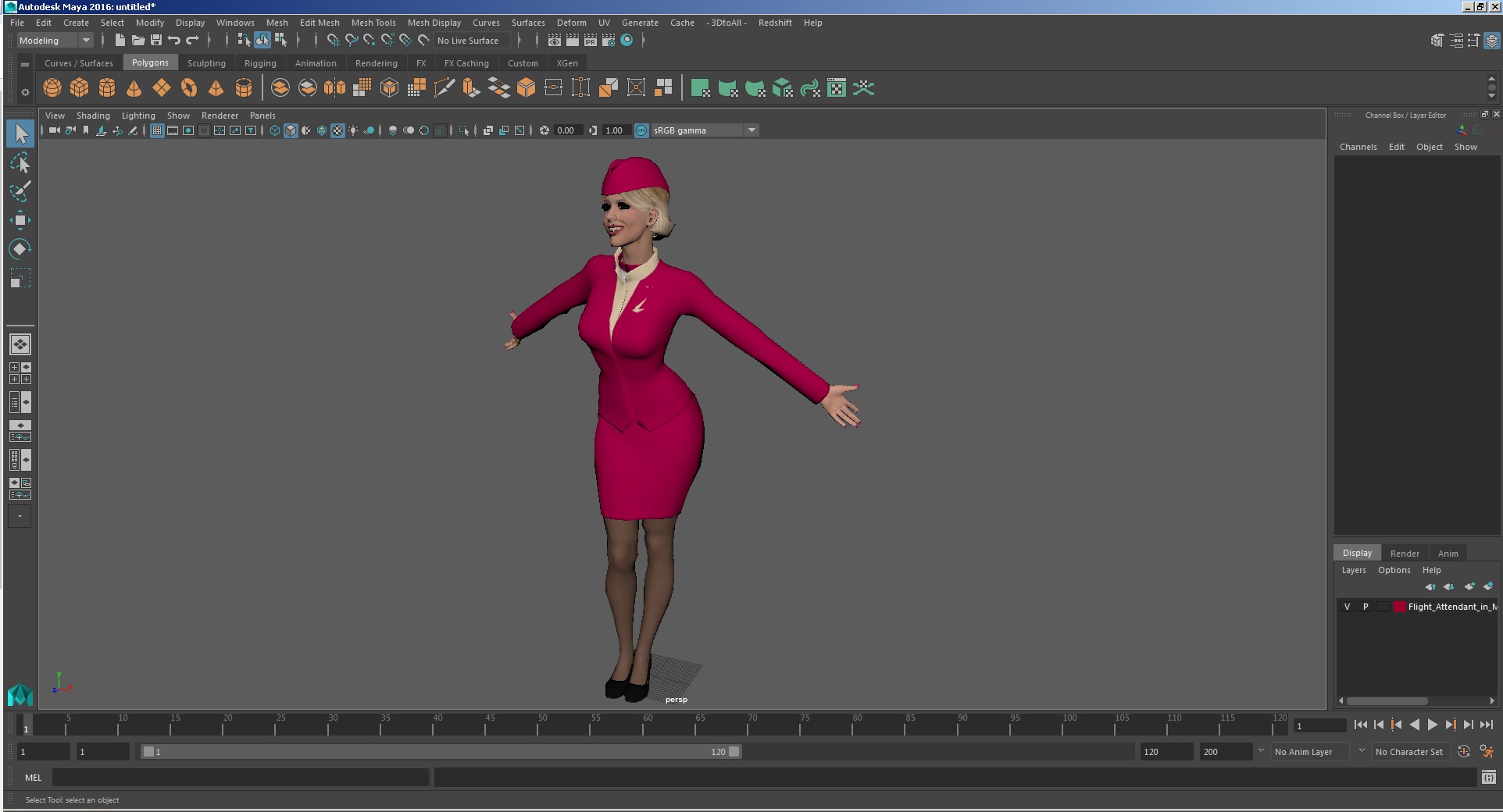Click the range slider bar handle at 120

point(734,752)
